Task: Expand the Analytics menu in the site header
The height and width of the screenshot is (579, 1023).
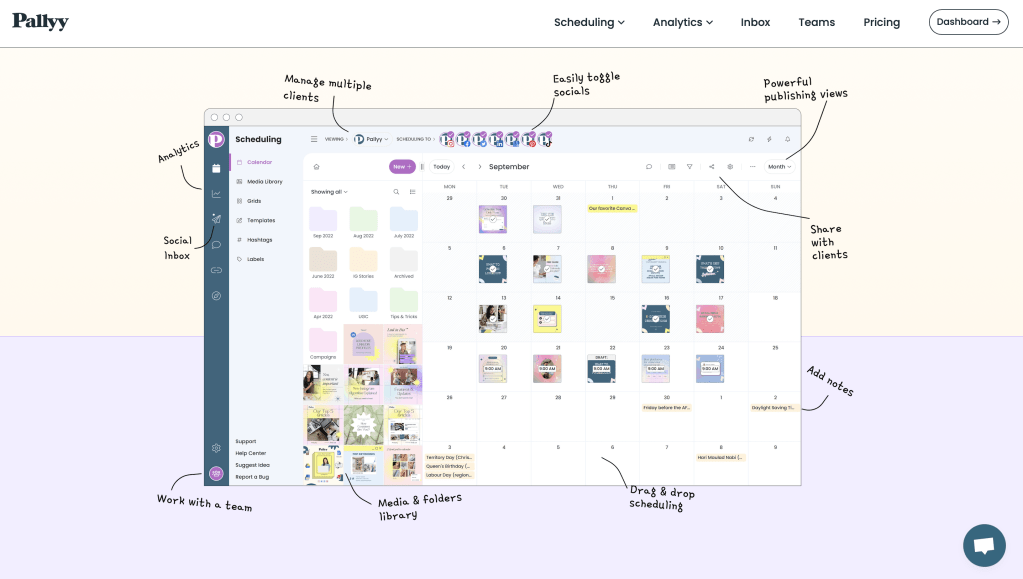Action: pos(683,22)
